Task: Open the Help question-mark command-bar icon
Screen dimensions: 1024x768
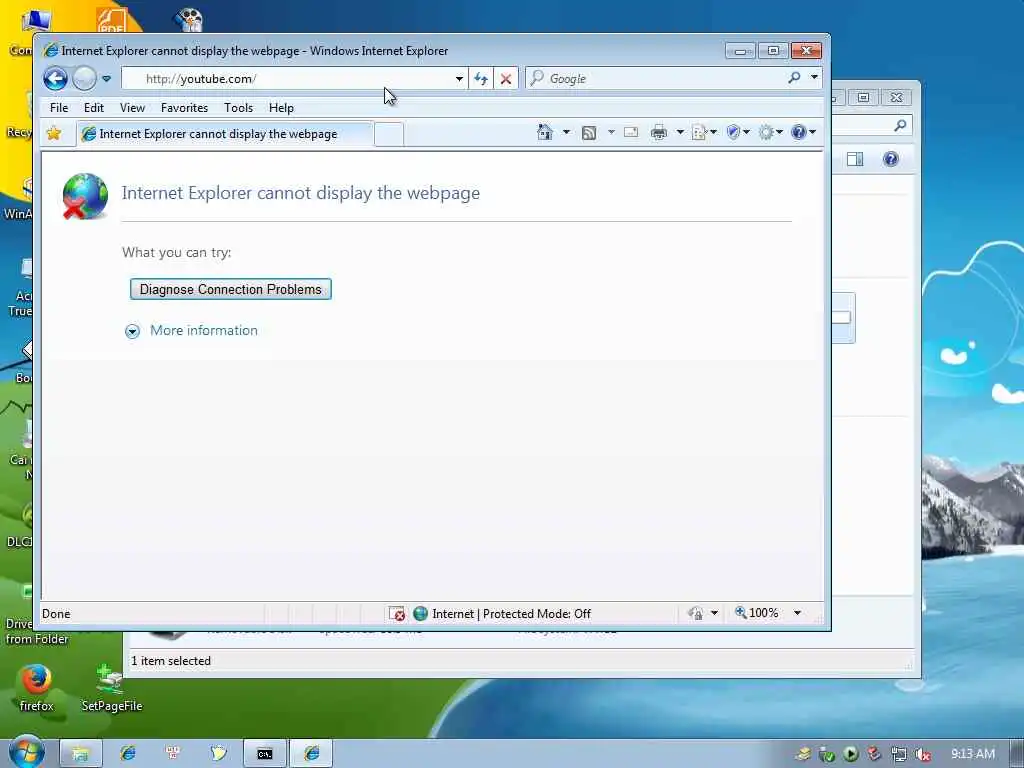Action: click(798, 133)
